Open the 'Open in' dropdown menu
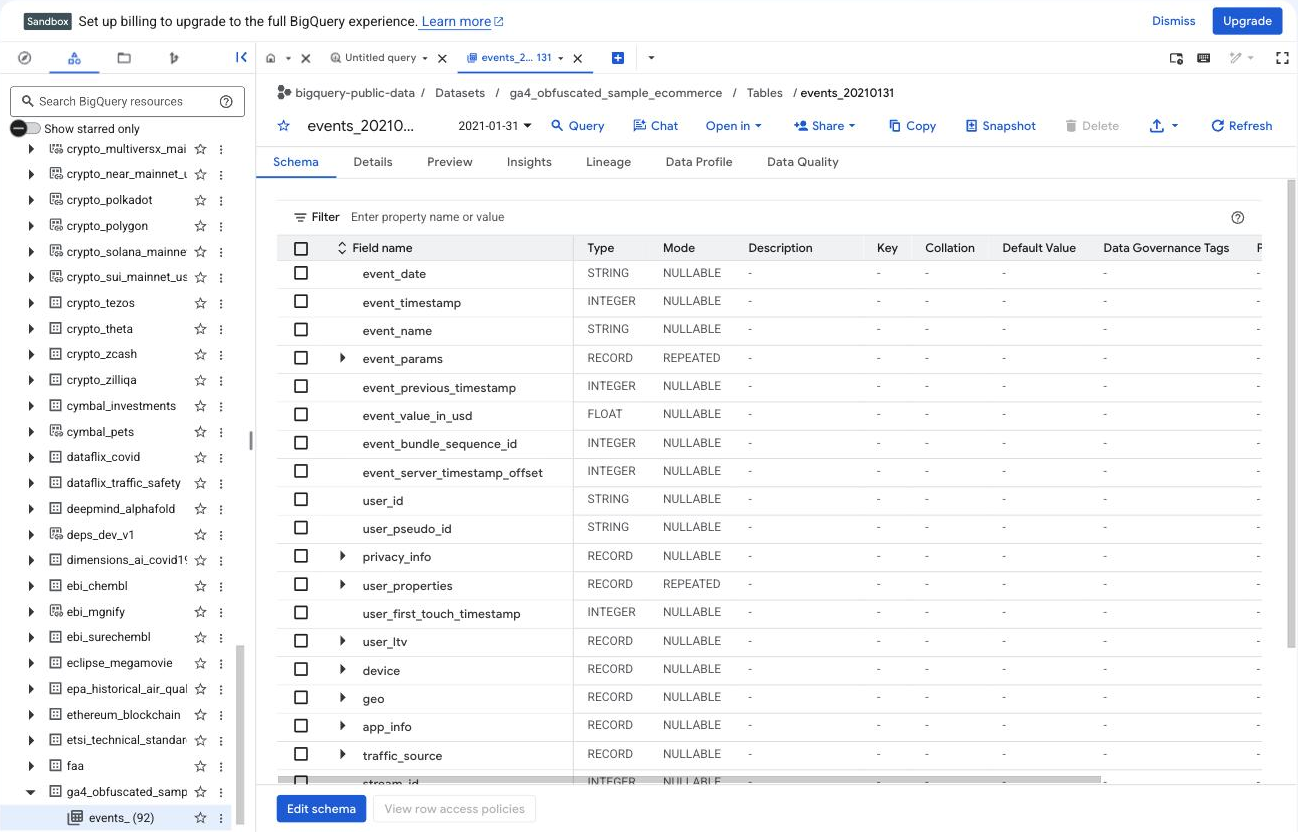The image size is (1298, 832). [x=733, y=126]
